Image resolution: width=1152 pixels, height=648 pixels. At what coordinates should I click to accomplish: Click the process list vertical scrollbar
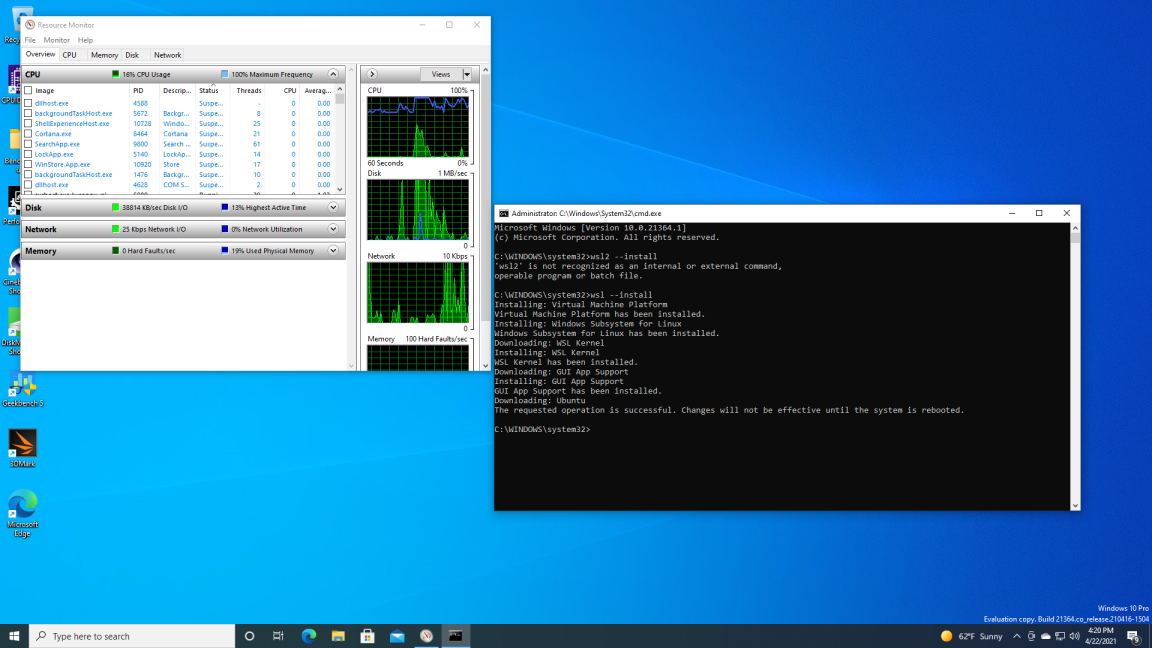[339, 140]
